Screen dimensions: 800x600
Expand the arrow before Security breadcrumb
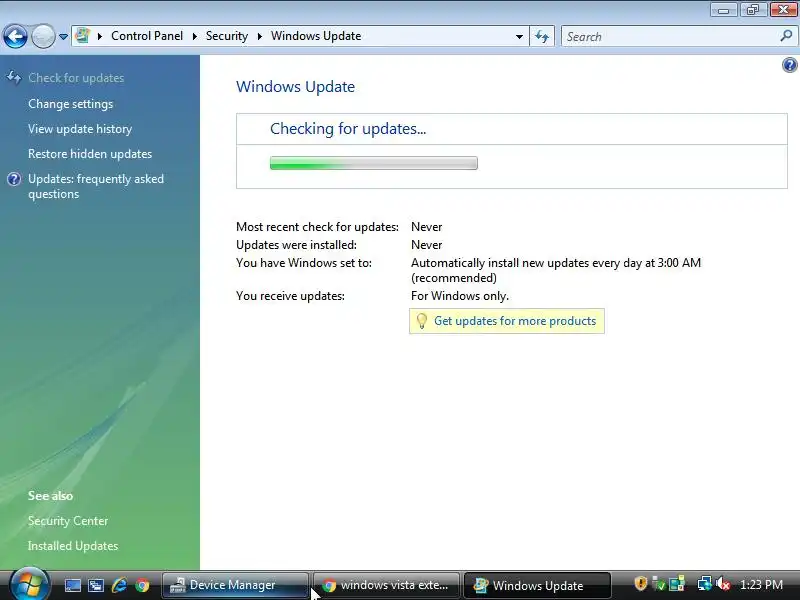[194, 36]
